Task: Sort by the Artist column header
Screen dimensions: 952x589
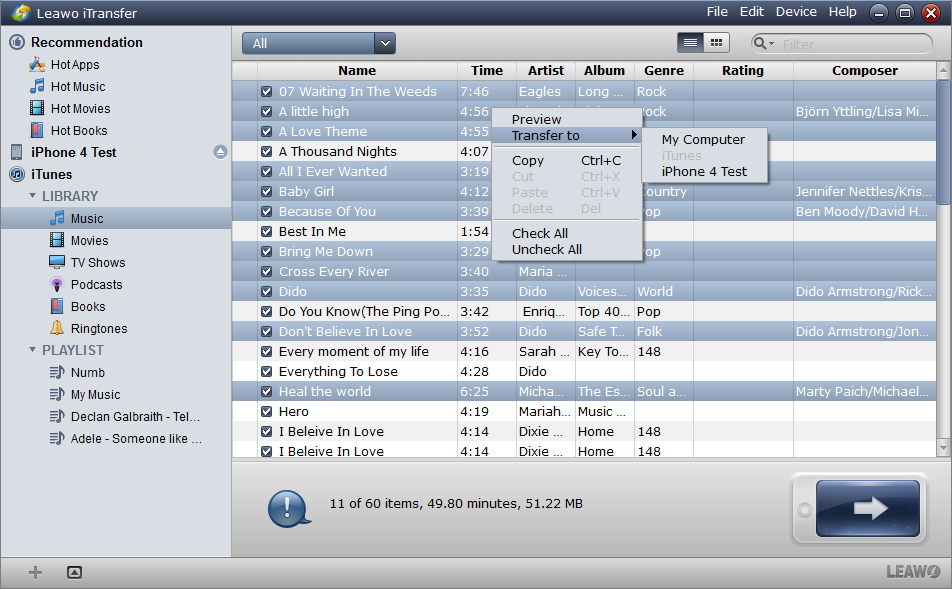Action: coord(546,70)
